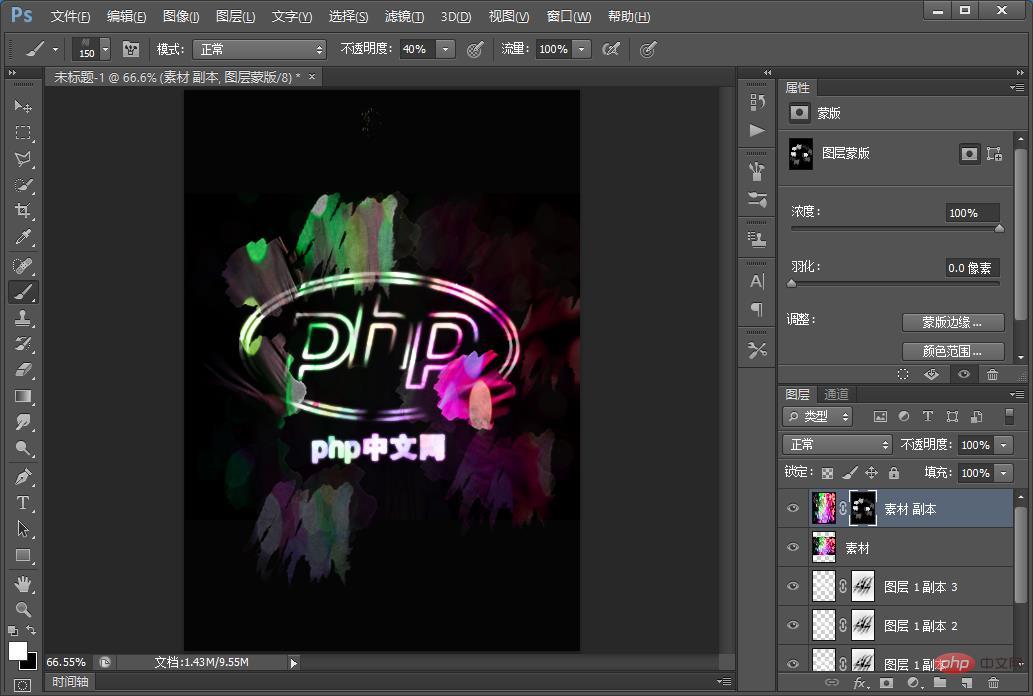Add a layer mask from Layers panel footer
This screenshot has height=696, width=1033.
[886, 683]
